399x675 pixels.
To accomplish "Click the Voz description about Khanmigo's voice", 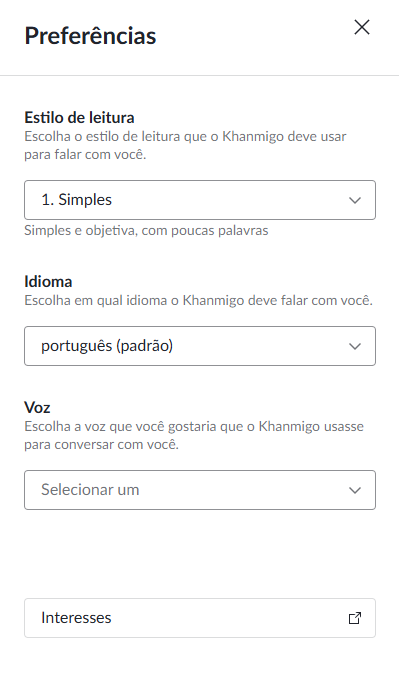I will pyautogui.click(x=194, y=435).
